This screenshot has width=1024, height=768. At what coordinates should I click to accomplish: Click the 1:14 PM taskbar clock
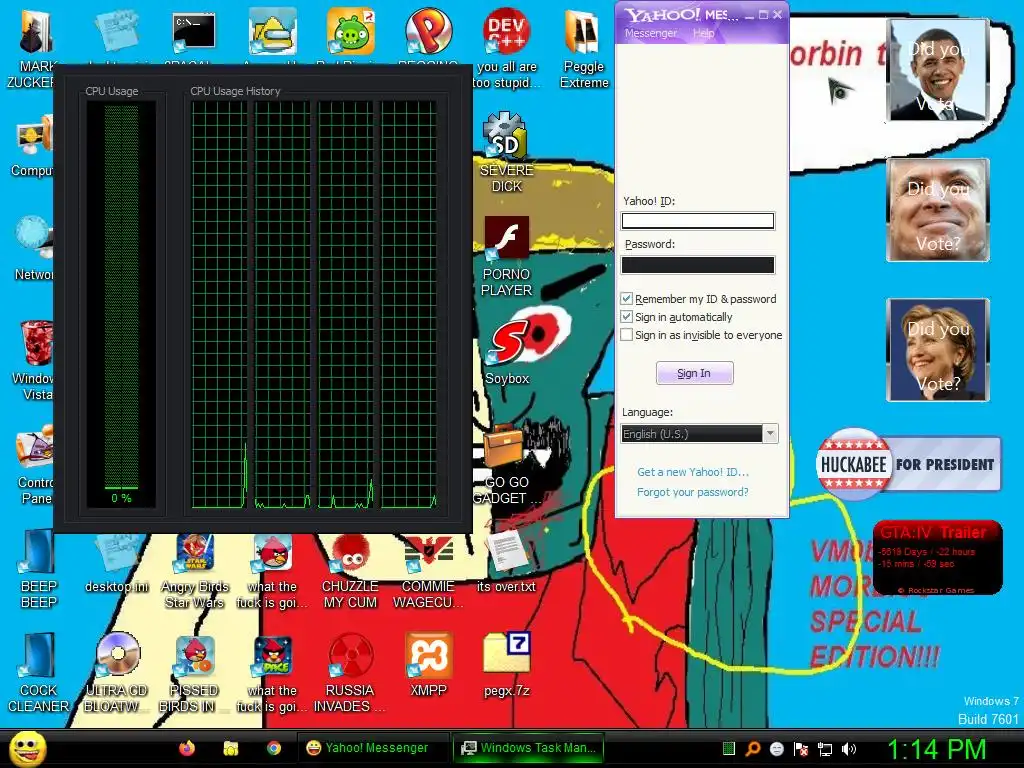(936, 749)
